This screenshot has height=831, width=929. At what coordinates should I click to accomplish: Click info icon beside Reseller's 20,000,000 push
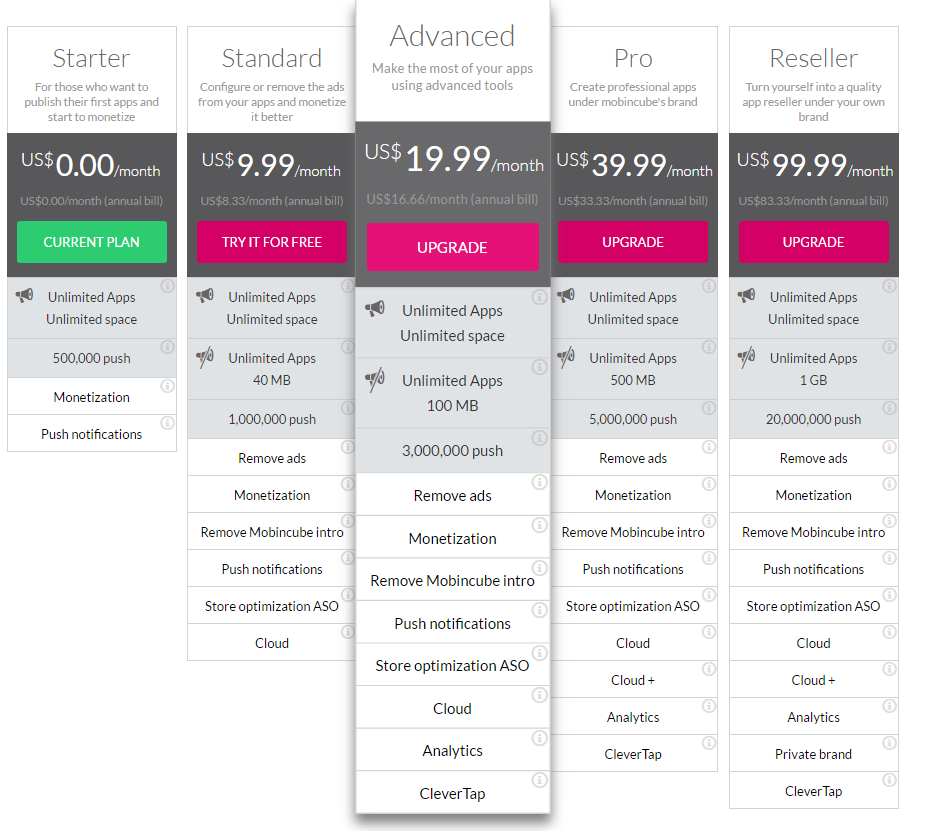tap(889, 408)
